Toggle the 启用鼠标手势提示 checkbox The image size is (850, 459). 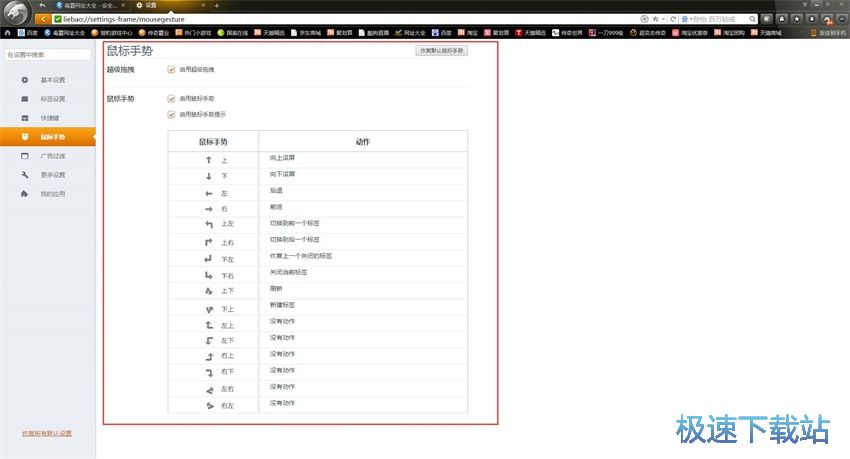pos(171,114)
